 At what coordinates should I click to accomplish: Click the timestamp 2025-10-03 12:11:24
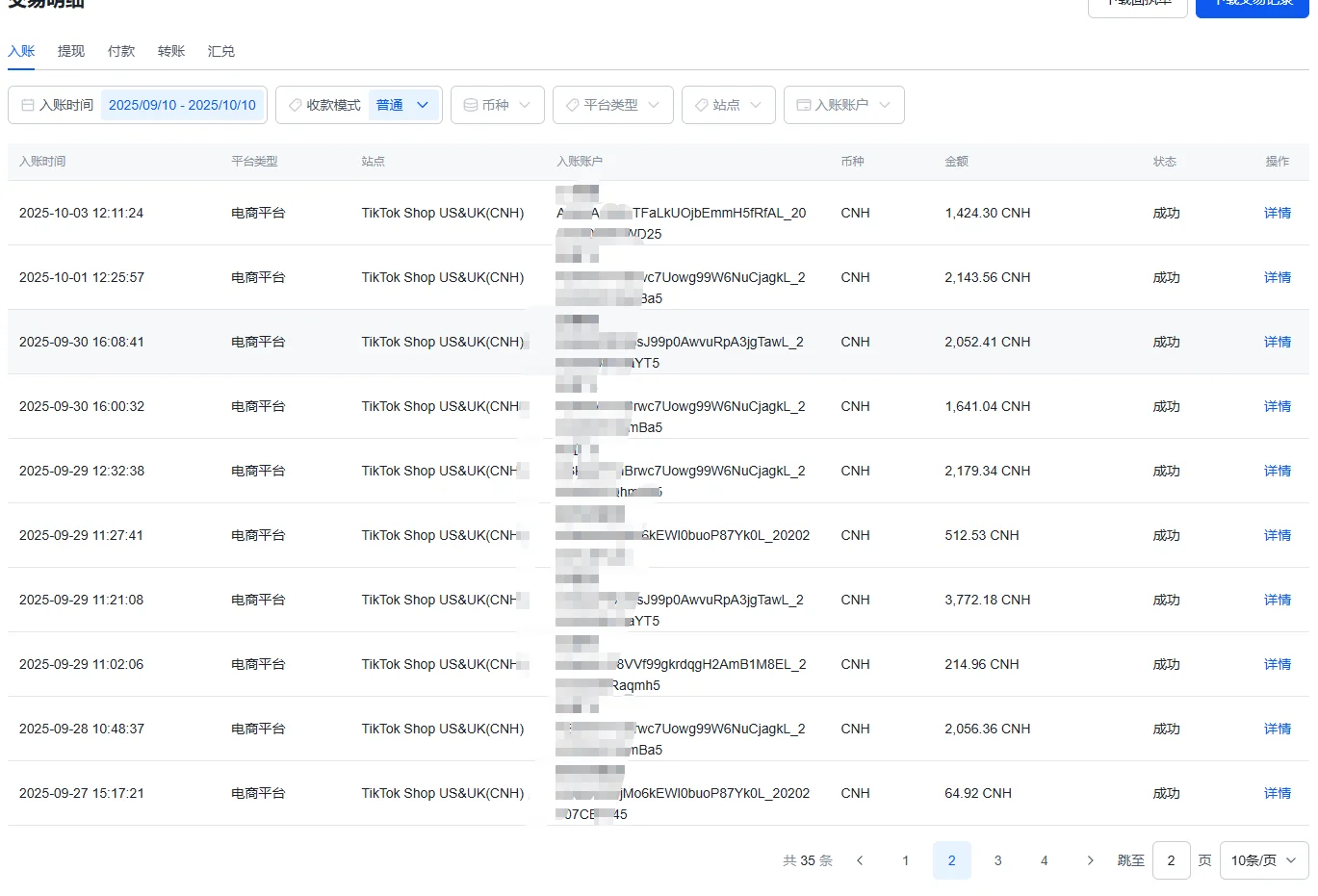[x=82, y=213]
